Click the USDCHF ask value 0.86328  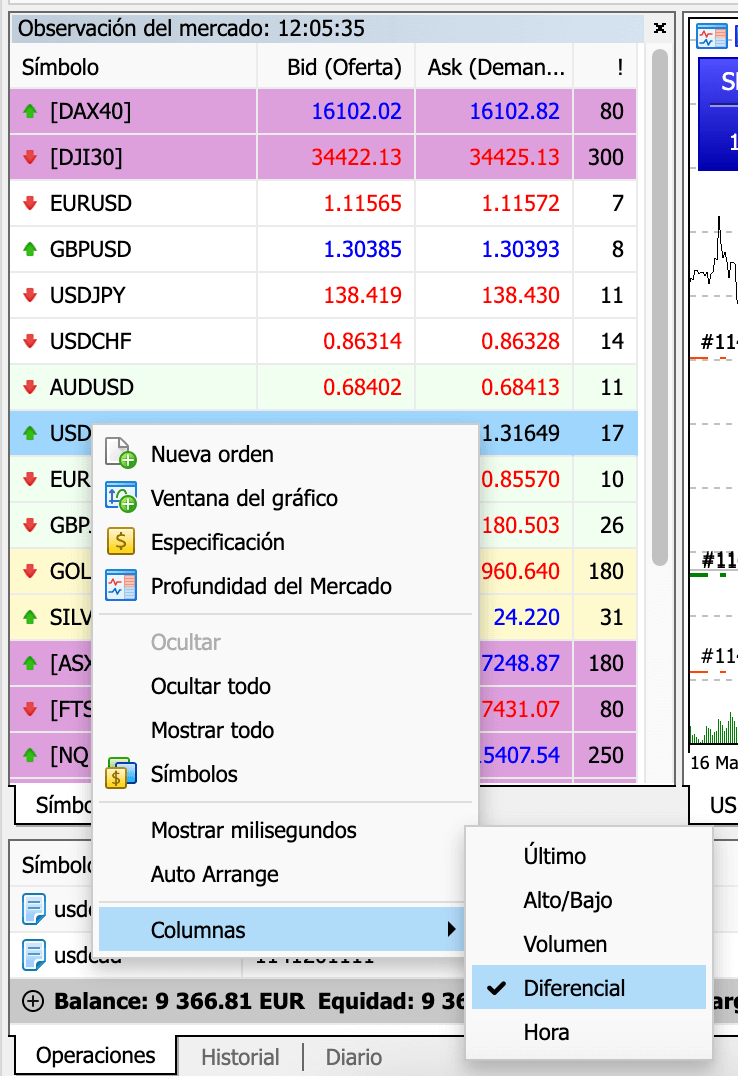click(x=520, y=341)
